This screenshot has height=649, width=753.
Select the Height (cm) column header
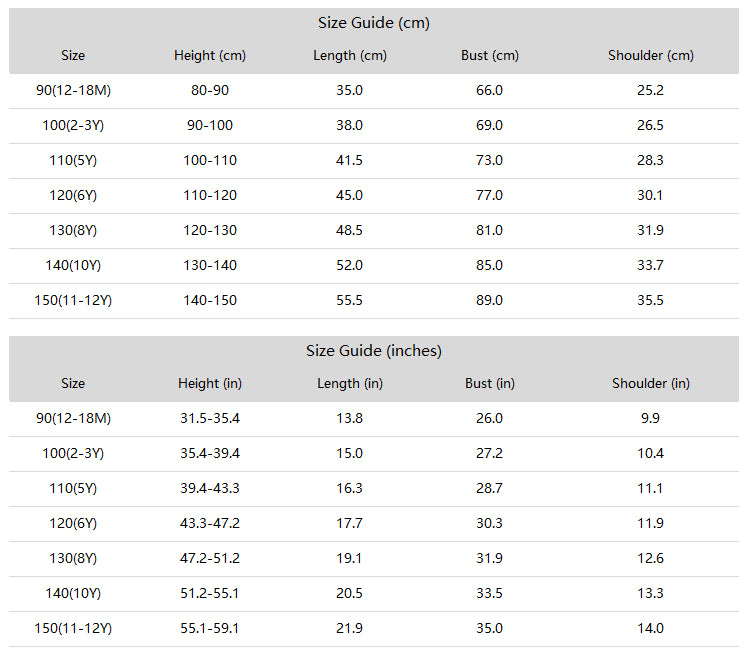[210, 55]
